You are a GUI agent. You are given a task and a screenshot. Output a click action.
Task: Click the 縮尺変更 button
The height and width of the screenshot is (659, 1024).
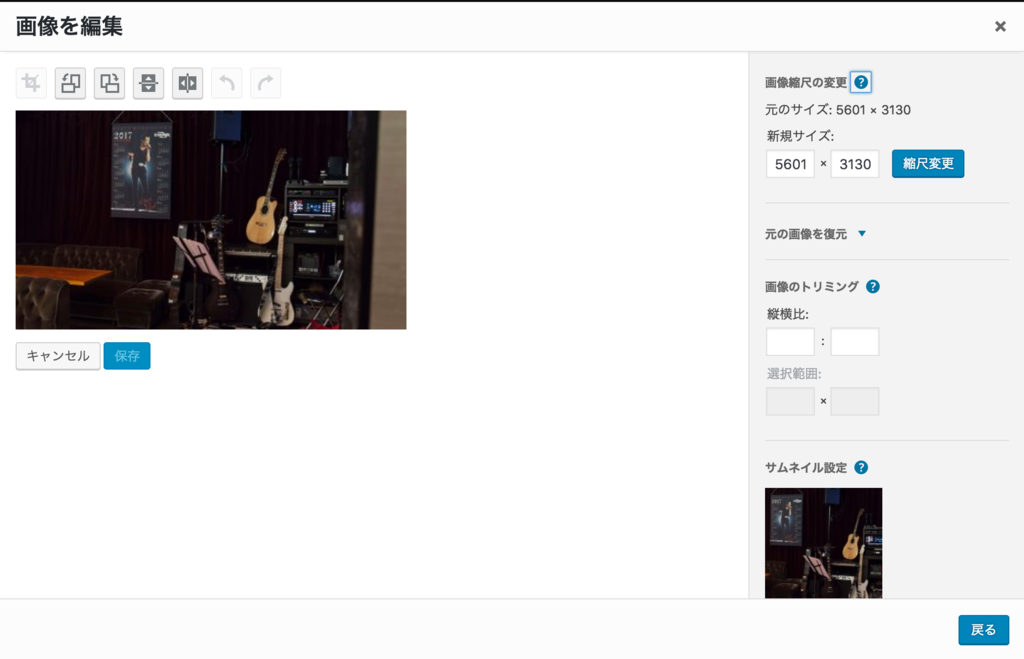tap(928, 163)
